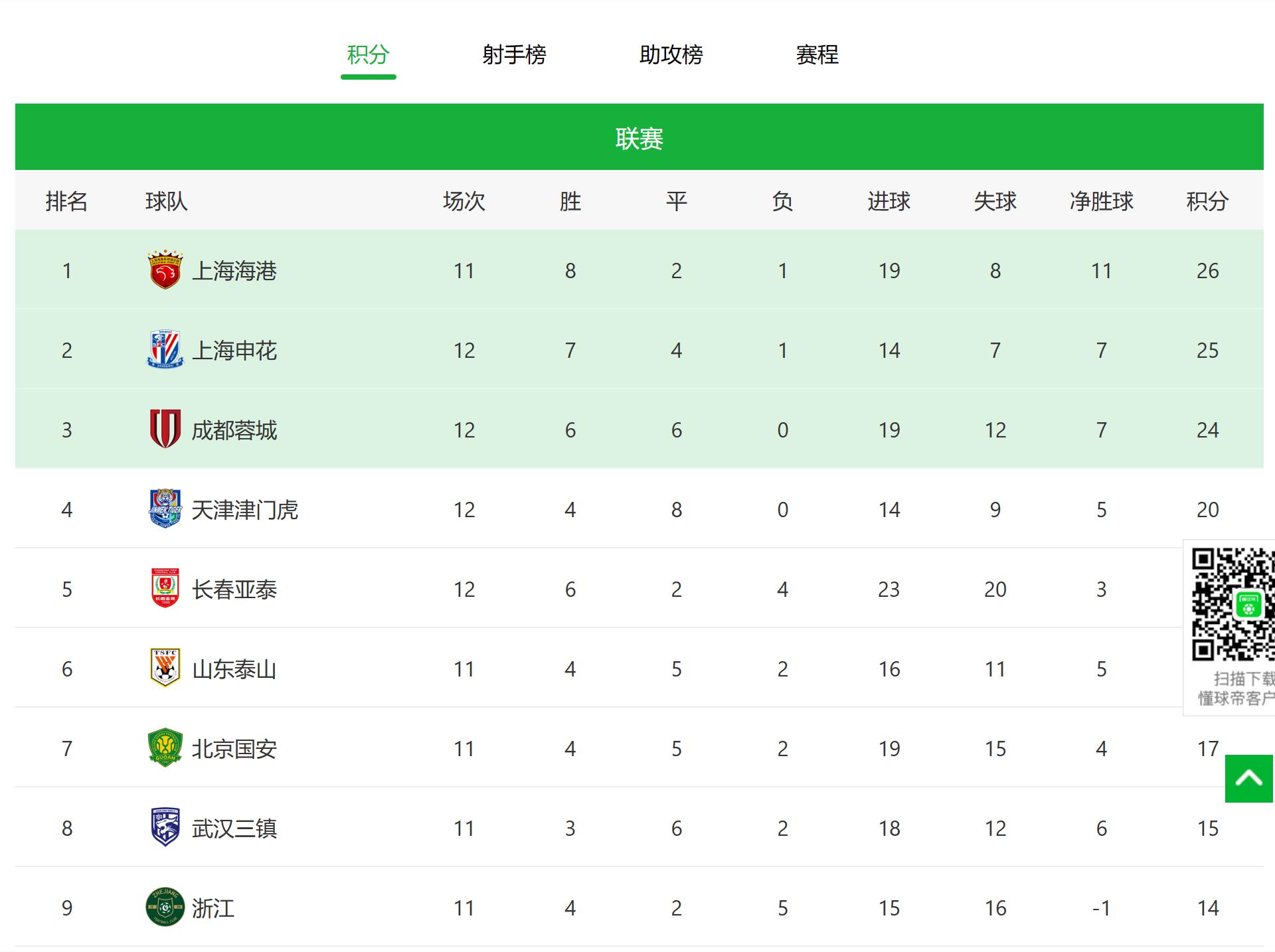Select the 赛程 (schedule) tab
Viewport: 1275px width, 952px height.
coord(817,54)
